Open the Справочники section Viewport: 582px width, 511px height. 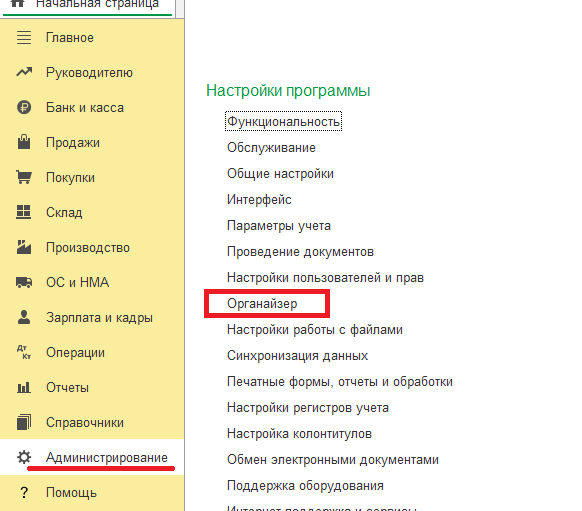85,423
